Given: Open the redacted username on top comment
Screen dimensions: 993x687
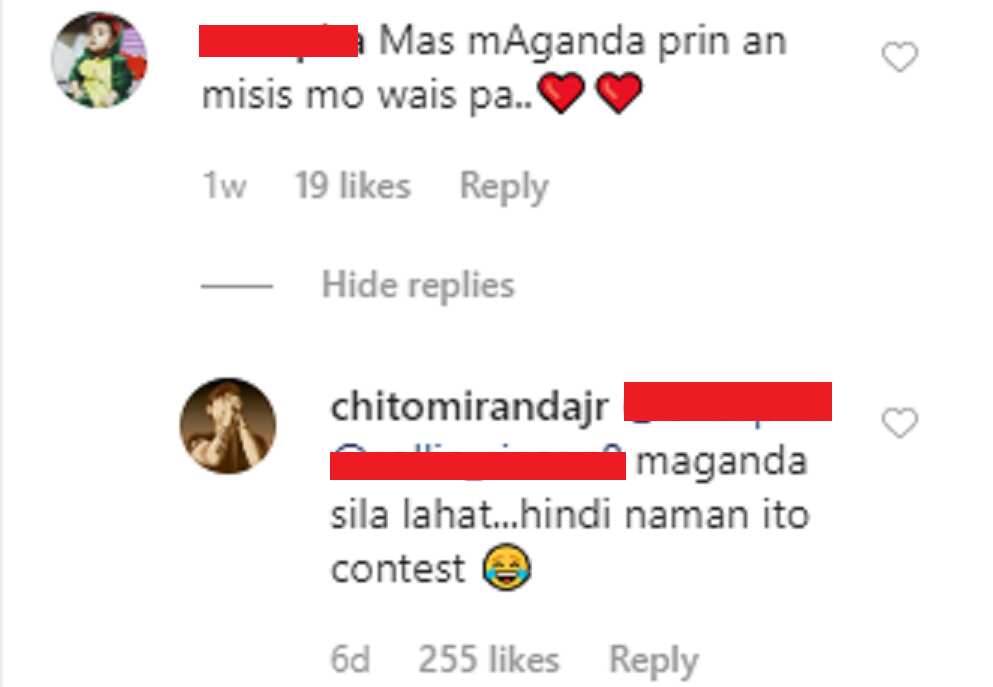Looking at the screenshot, I should click(x=279, y=41).
